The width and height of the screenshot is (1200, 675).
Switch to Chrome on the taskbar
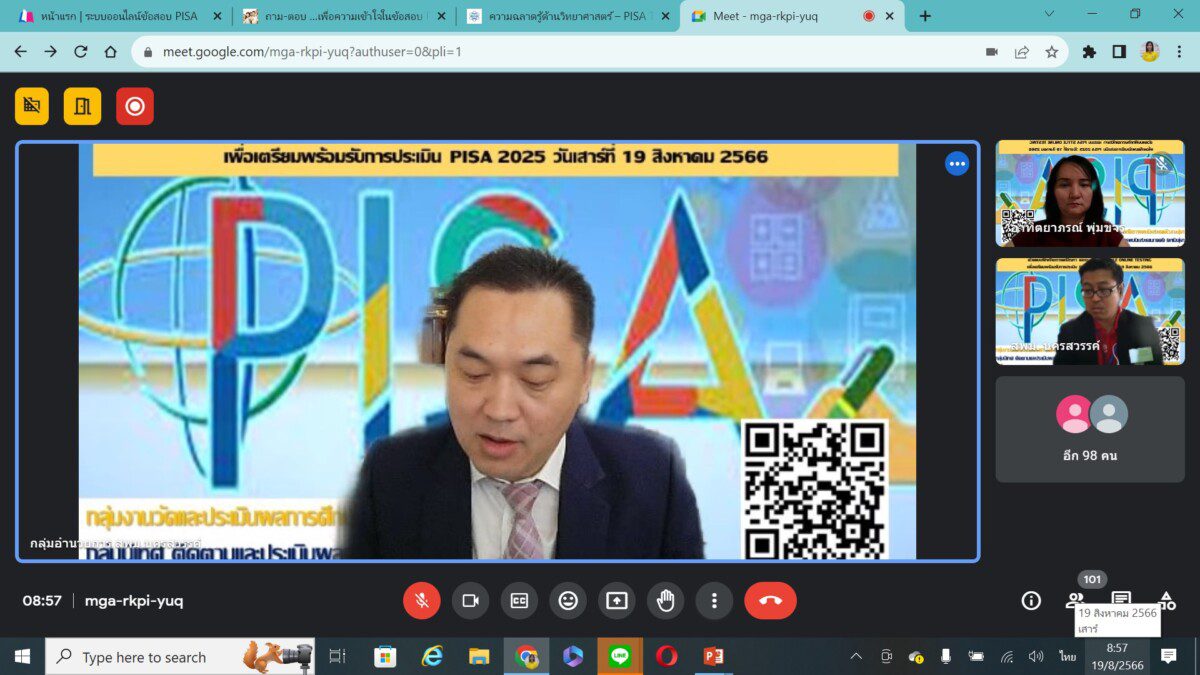pyautogui.click(x=526, y=657)
